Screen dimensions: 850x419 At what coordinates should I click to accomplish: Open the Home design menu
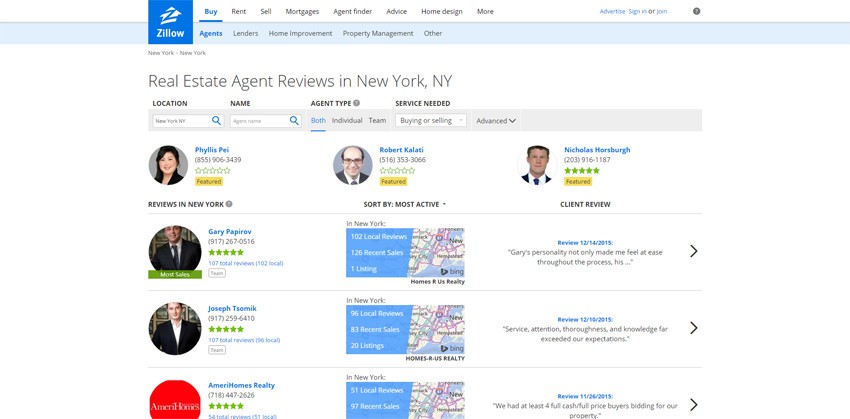point(442,11)
